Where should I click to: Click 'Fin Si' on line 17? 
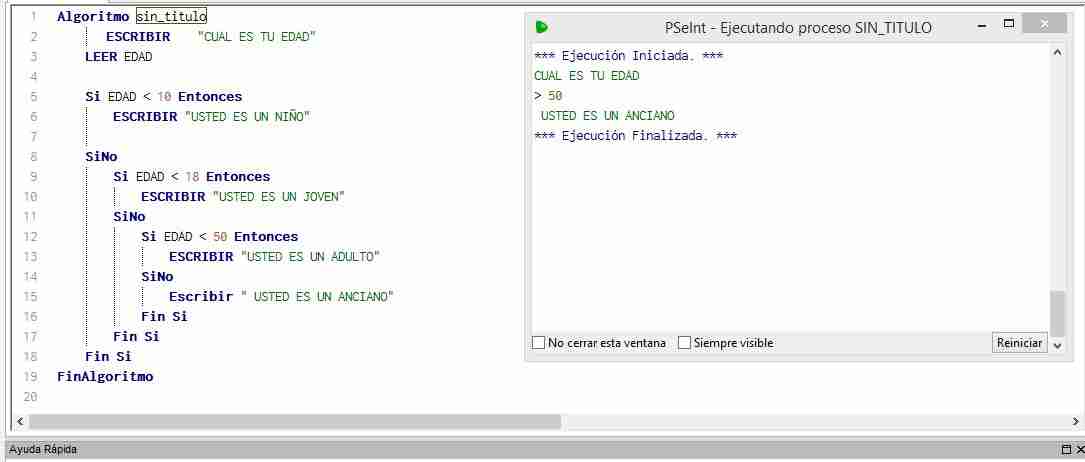tap(136, 337)
